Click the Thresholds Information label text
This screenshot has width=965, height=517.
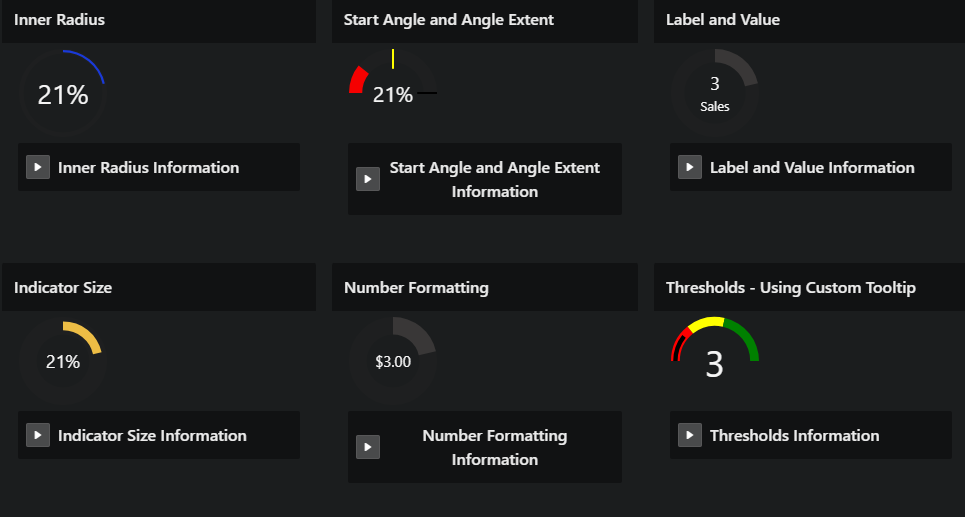(x=795, y=436)
